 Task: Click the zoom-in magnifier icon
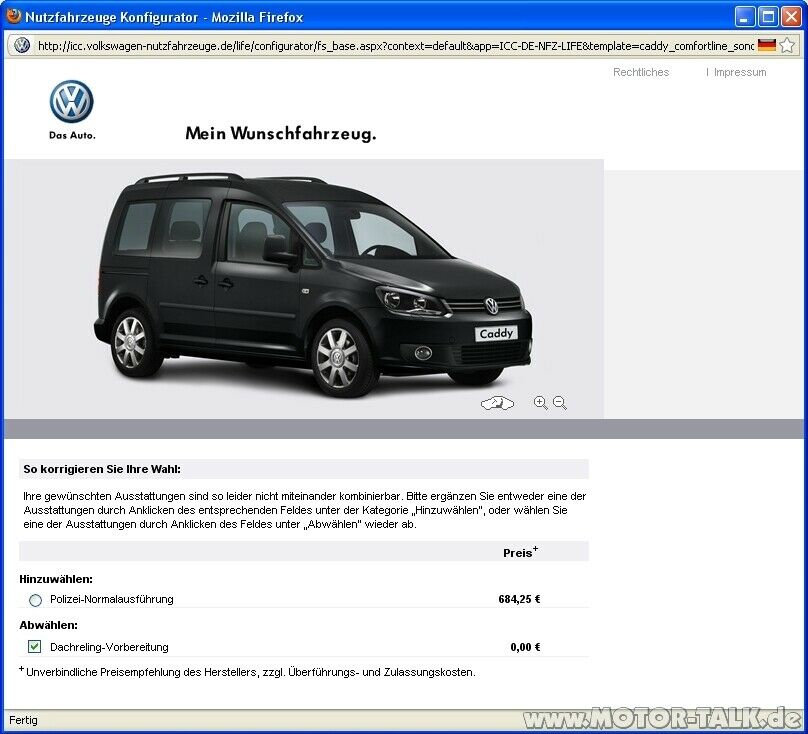pyautogui.click(x=540, y=402)
